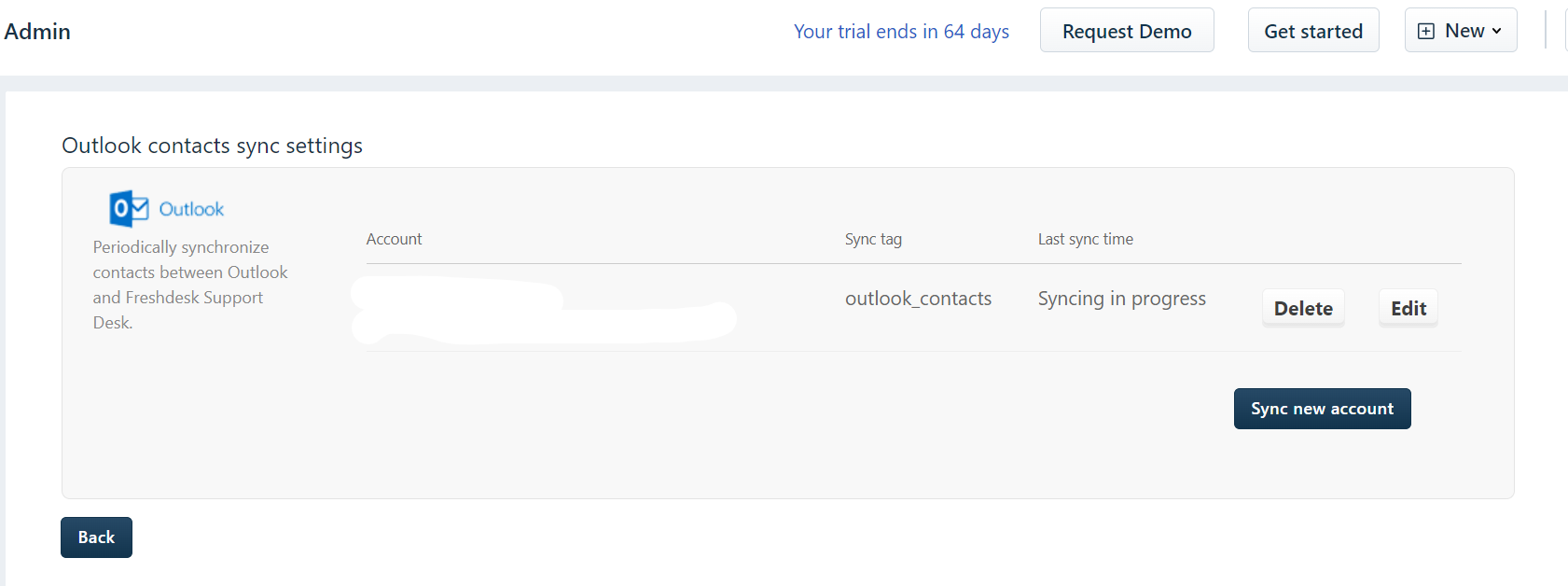Select the outlook_contacts sync tag text
This screenshot has width=1568, height=586.
(x=918, y=299)
